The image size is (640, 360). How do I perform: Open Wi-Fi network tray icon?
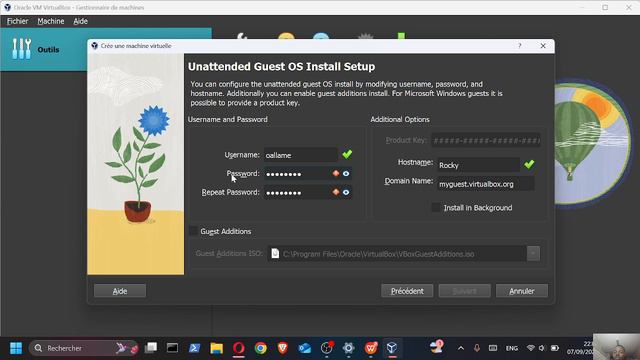[x=531, y=348]
